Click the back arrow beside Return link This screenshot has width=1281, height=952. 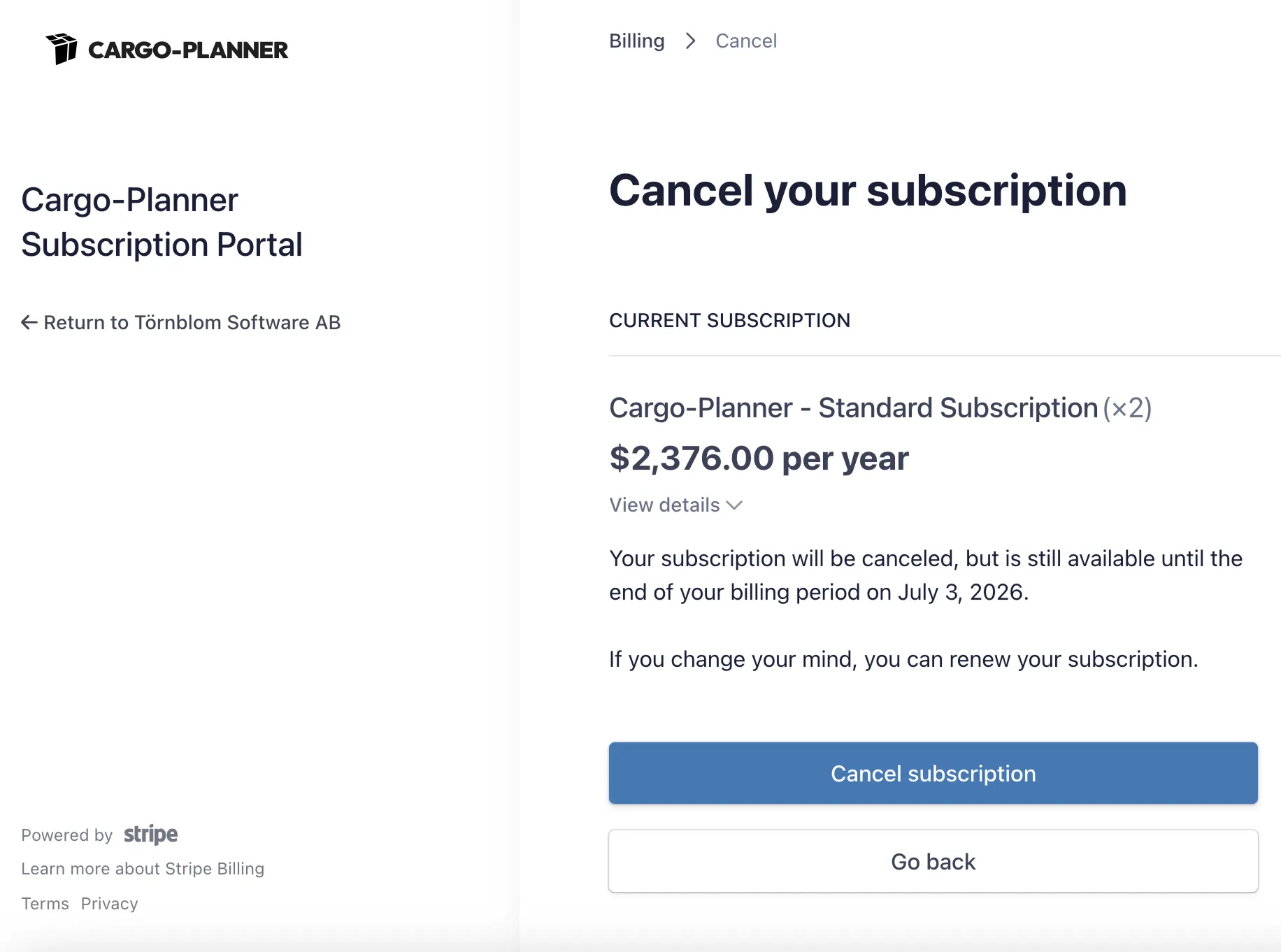tap(29, 322)
